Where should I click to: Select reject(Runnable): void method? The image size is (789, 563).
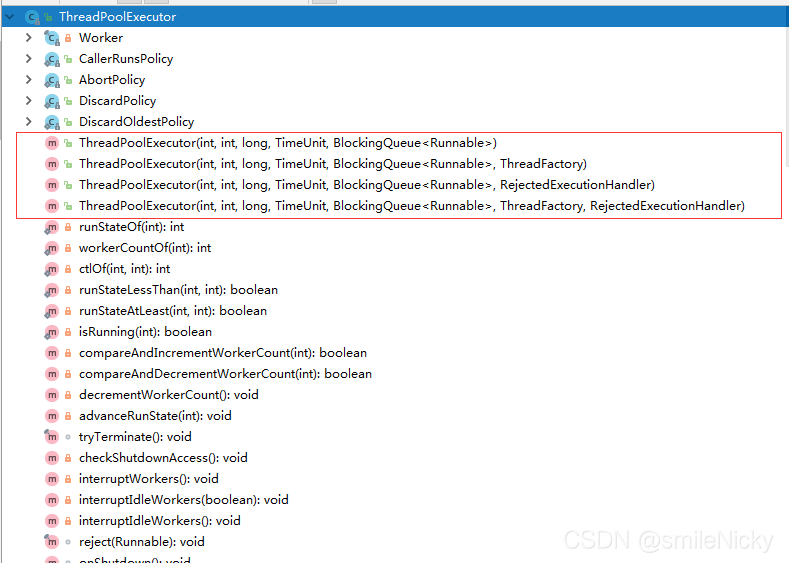coord(141,542)
